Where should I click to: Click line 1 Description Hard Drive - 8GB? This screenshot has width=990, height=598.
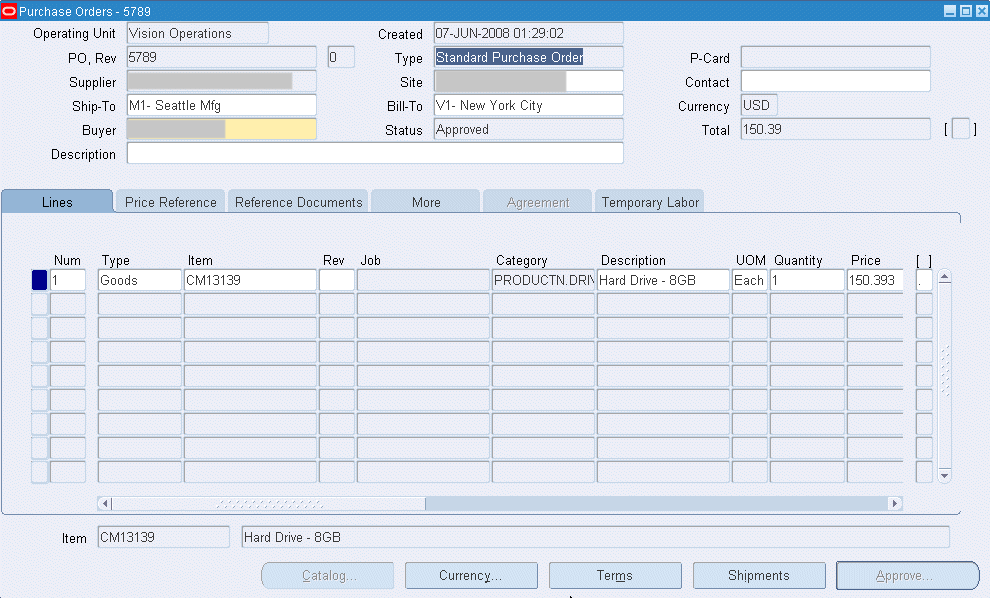click(663, 280)
